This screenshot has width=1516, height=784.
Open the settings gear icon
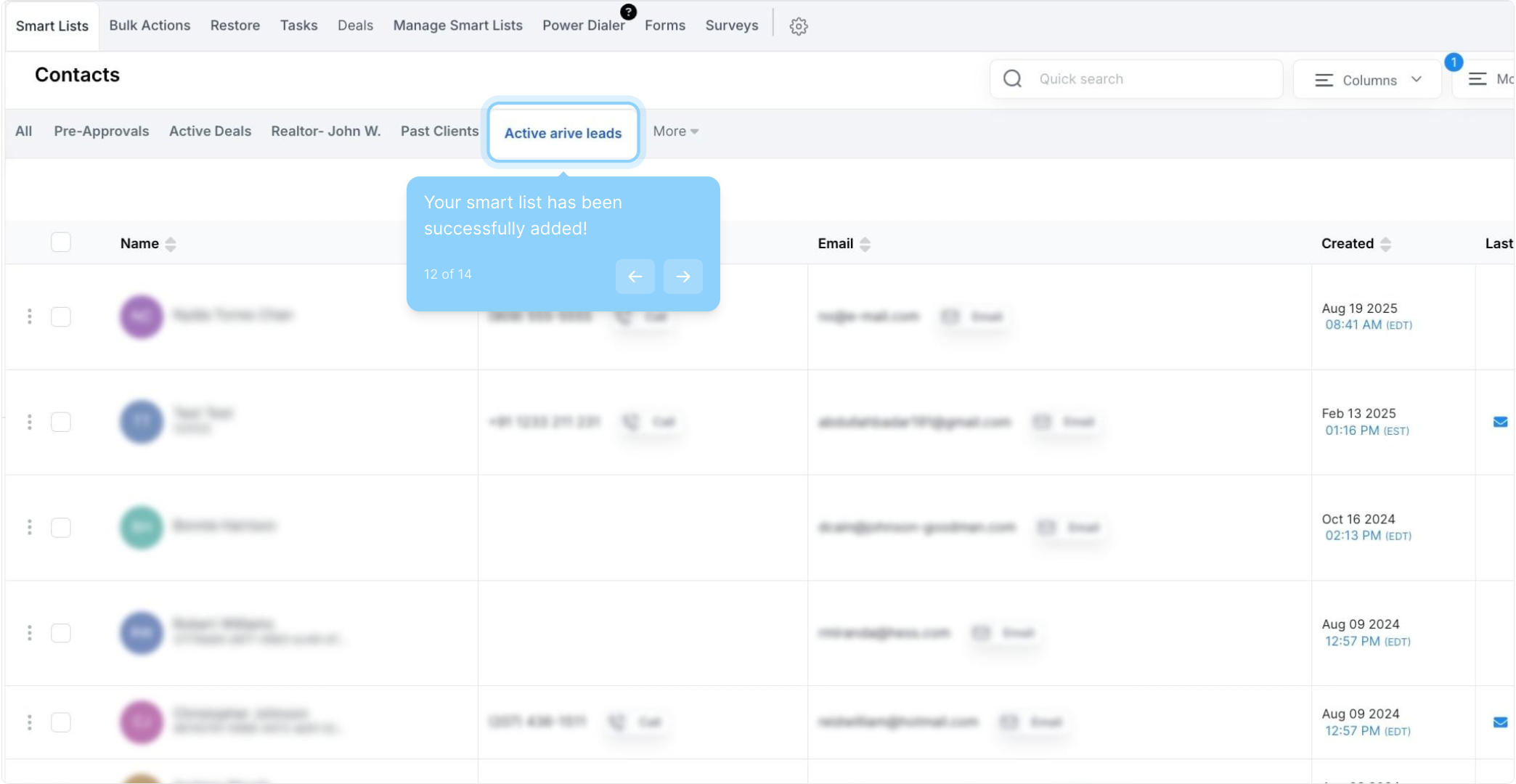click(799, 26)
